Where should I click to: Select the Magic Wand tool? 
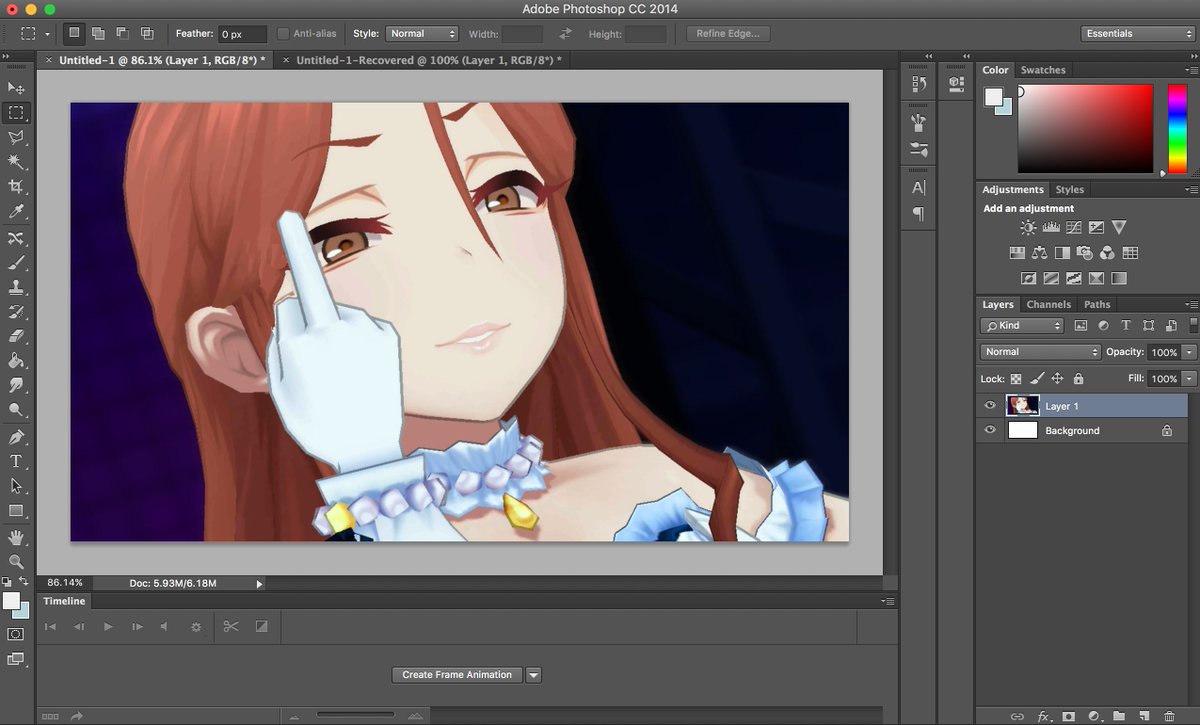click(x=16, y=162)
